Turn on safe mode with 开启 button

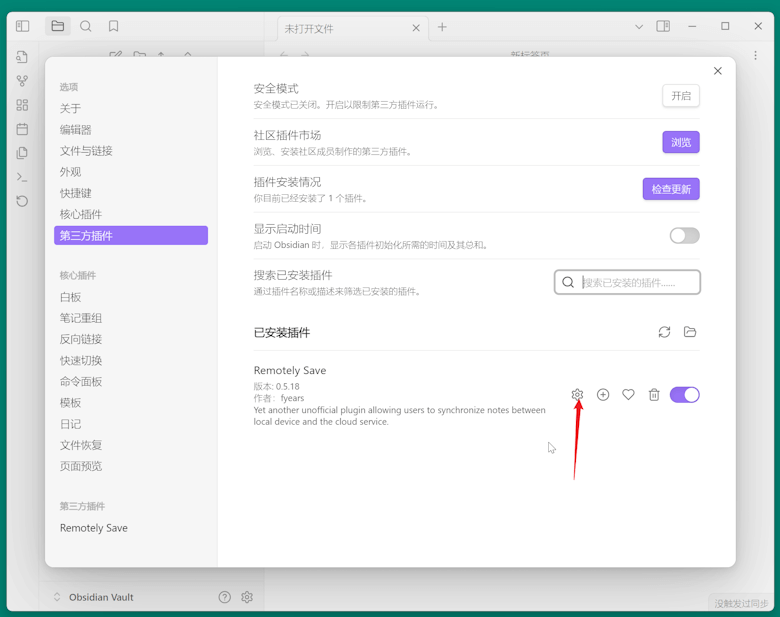(x=680, y=96)
